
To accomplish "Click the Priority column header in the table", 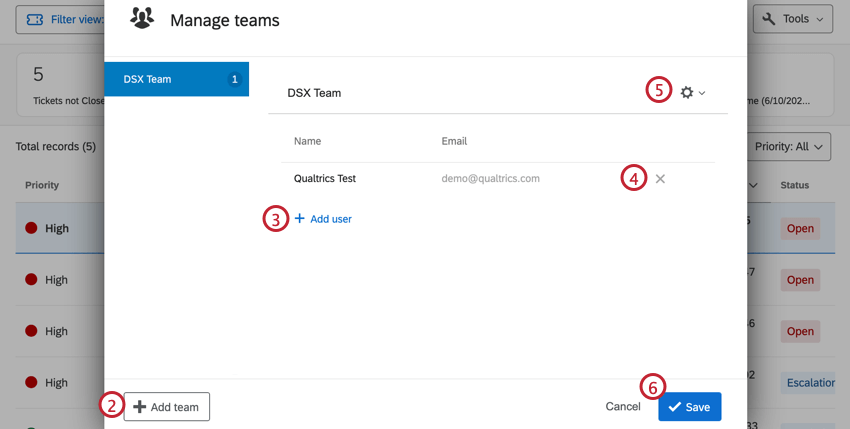I will coord(42,185).
